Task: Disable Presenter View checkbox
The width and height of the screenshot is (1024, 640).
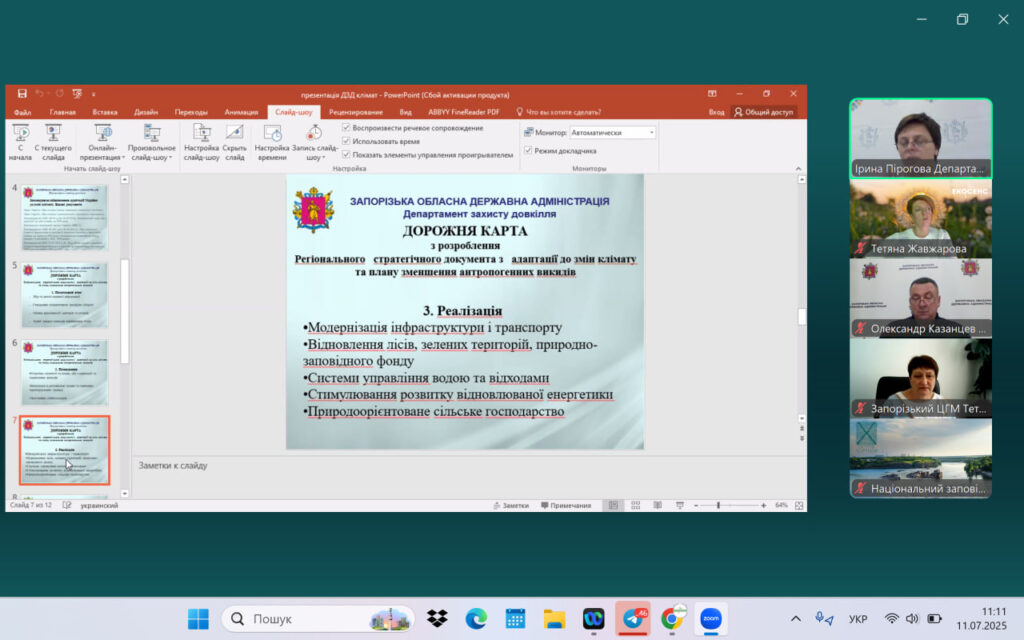Action: [x=528, y=151]
